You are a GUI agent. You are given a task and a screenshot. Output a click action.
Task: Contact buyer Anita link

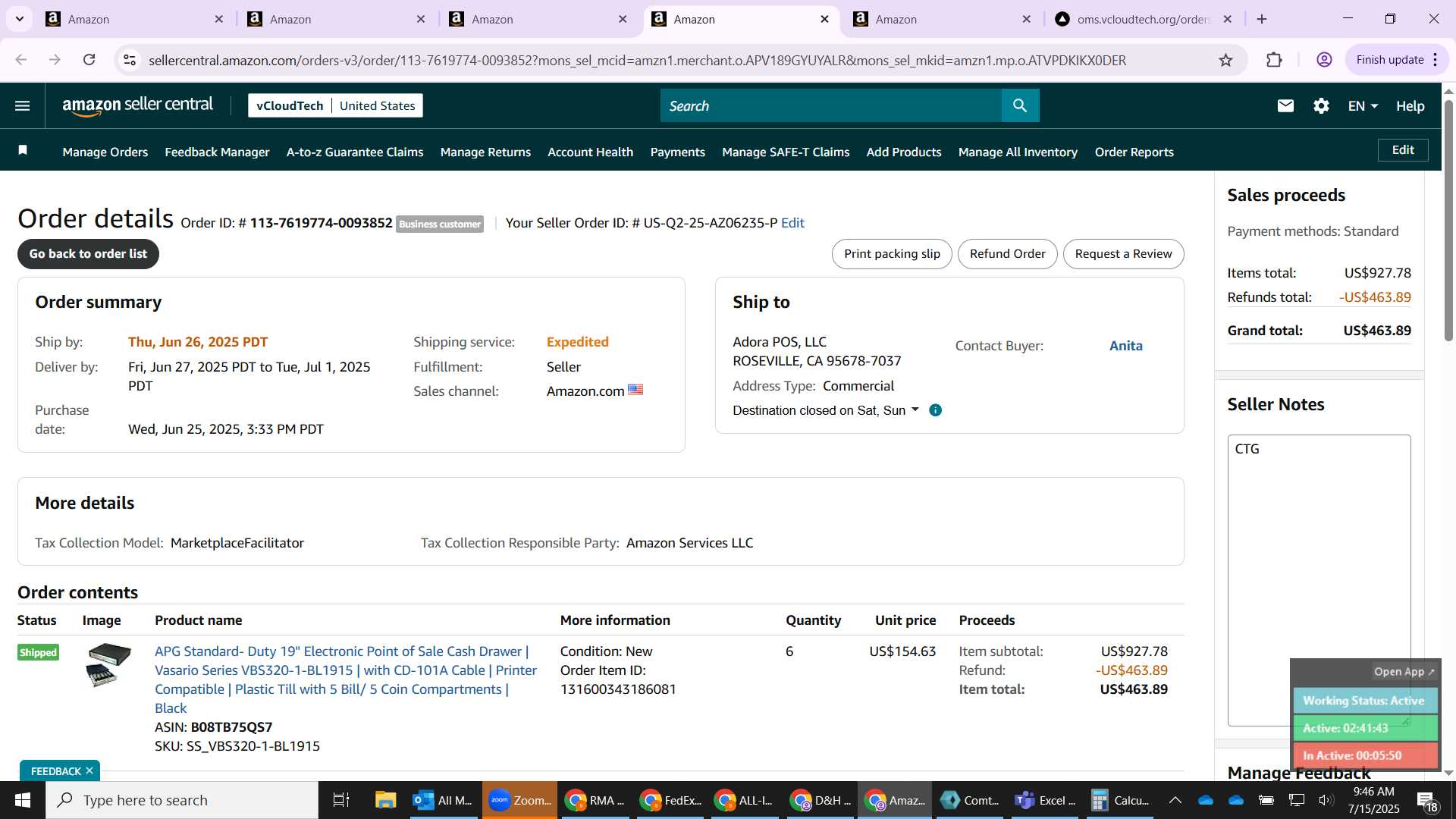pos(1125,346)
